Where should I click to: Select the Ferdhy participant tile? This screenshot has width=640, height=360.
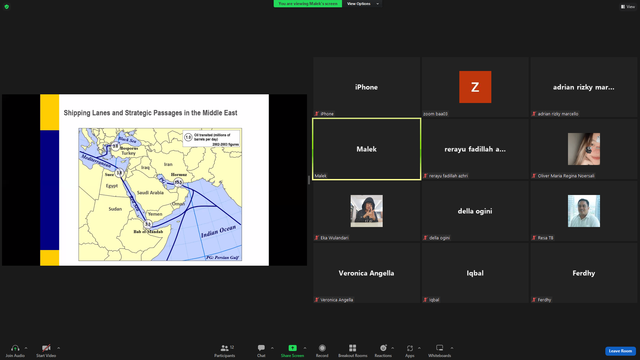point(584,273)
